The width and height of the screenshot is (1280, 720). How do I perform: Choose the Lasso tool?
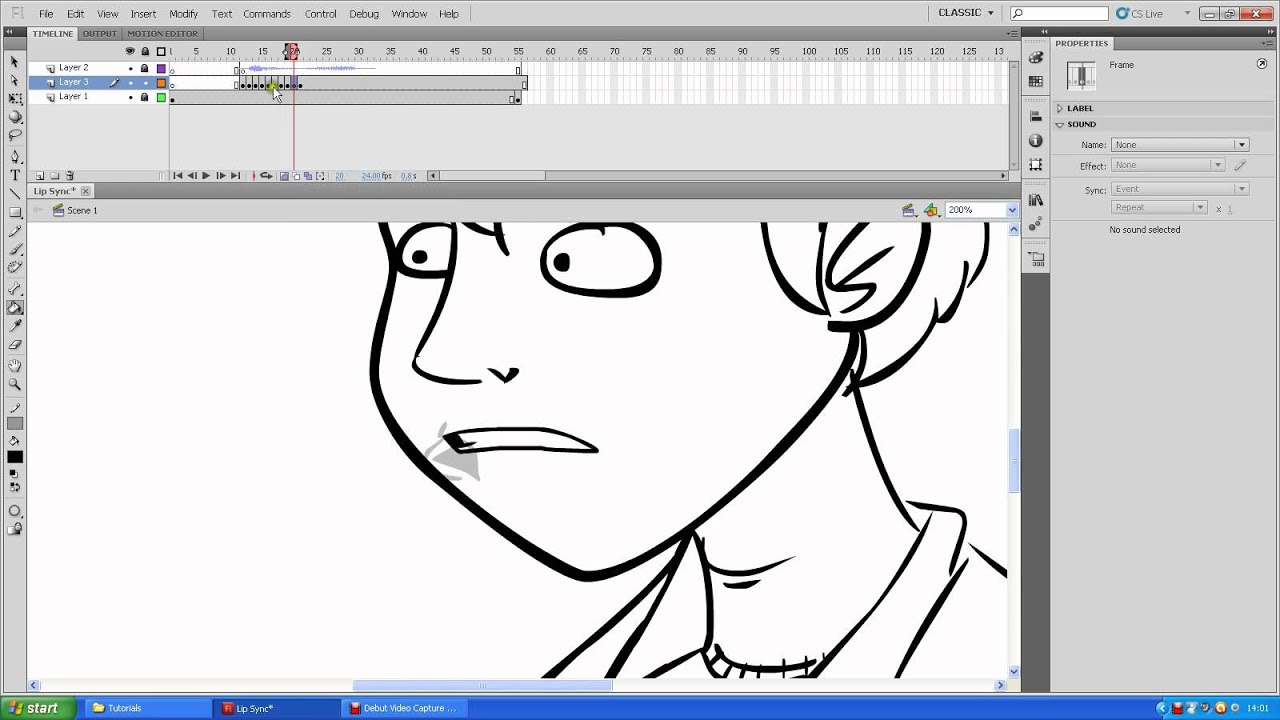click(x=15, y=135)
